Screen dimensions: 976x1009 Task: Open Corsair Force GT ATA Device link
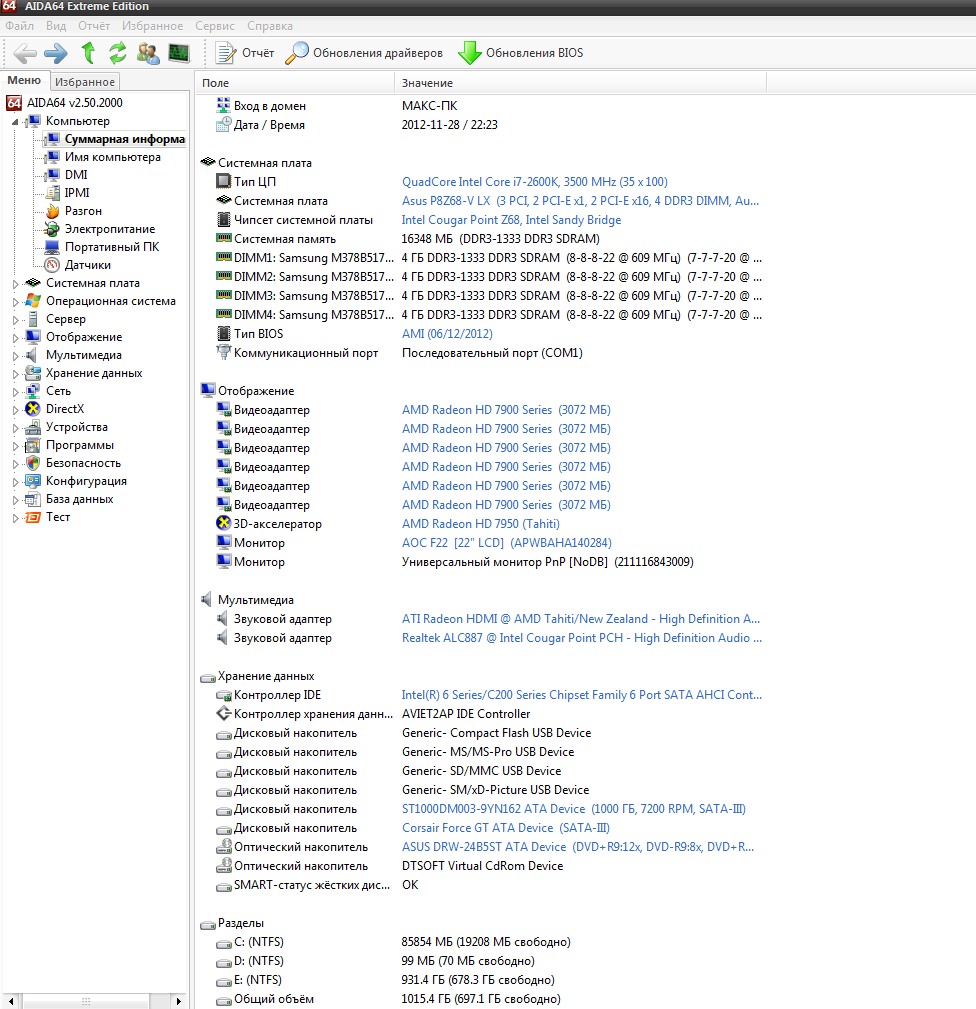pyautogui.click(x=506, y=828)
